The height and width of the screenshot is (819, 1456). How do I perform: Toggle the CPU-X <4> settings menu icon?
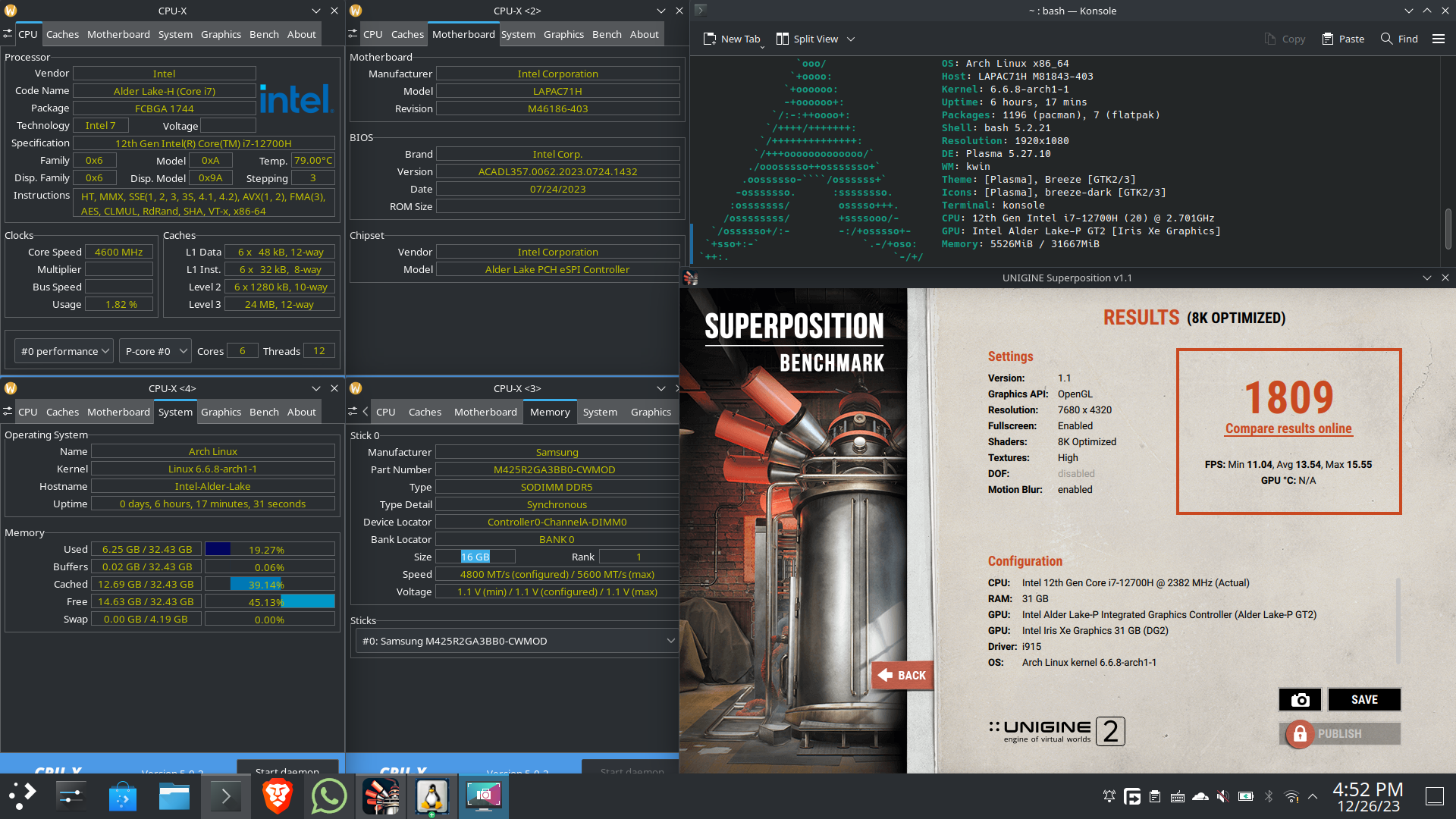(x=8, y=412)
